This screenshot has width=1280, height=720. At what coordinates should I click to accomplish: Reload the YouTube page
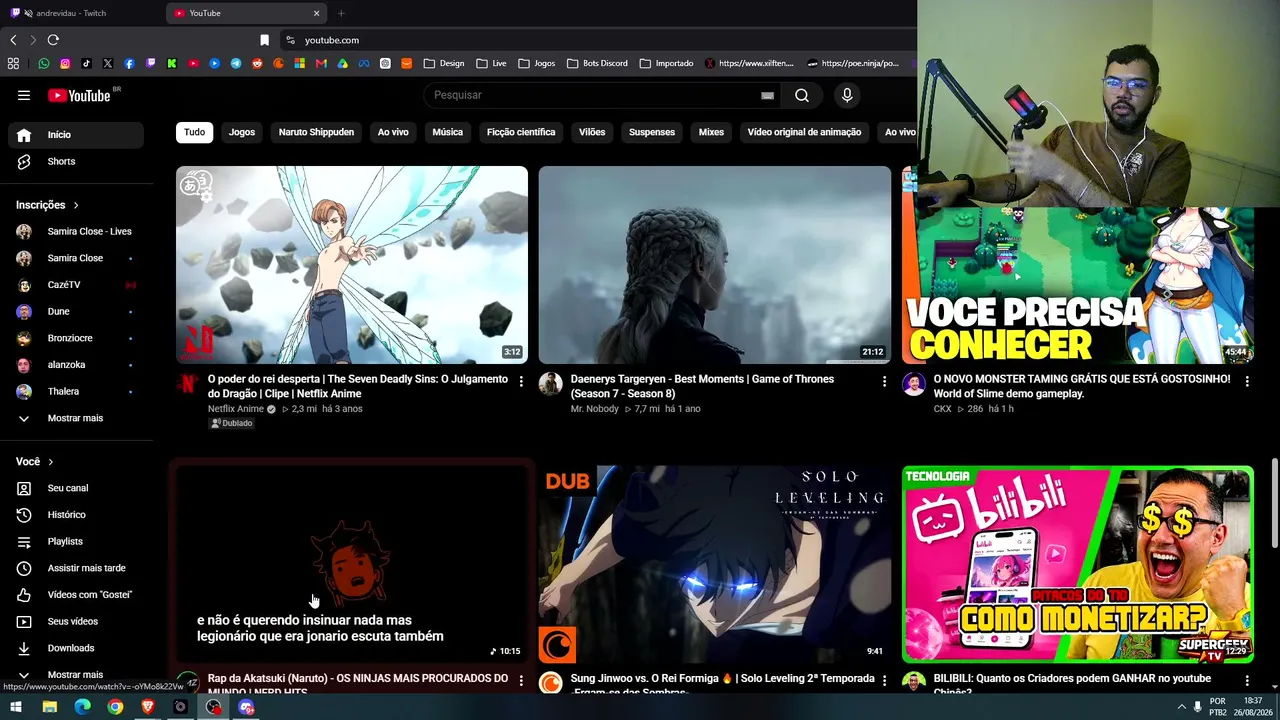coord(53,40)
